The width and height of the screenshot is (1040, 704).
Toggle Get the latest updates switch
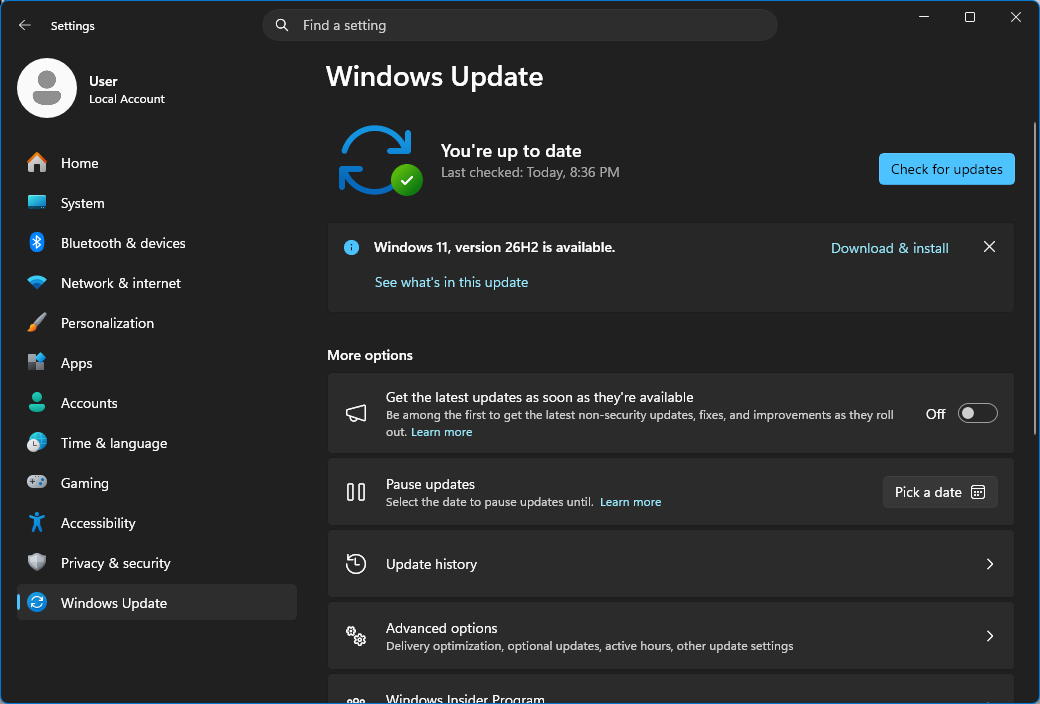pos(978,413)
